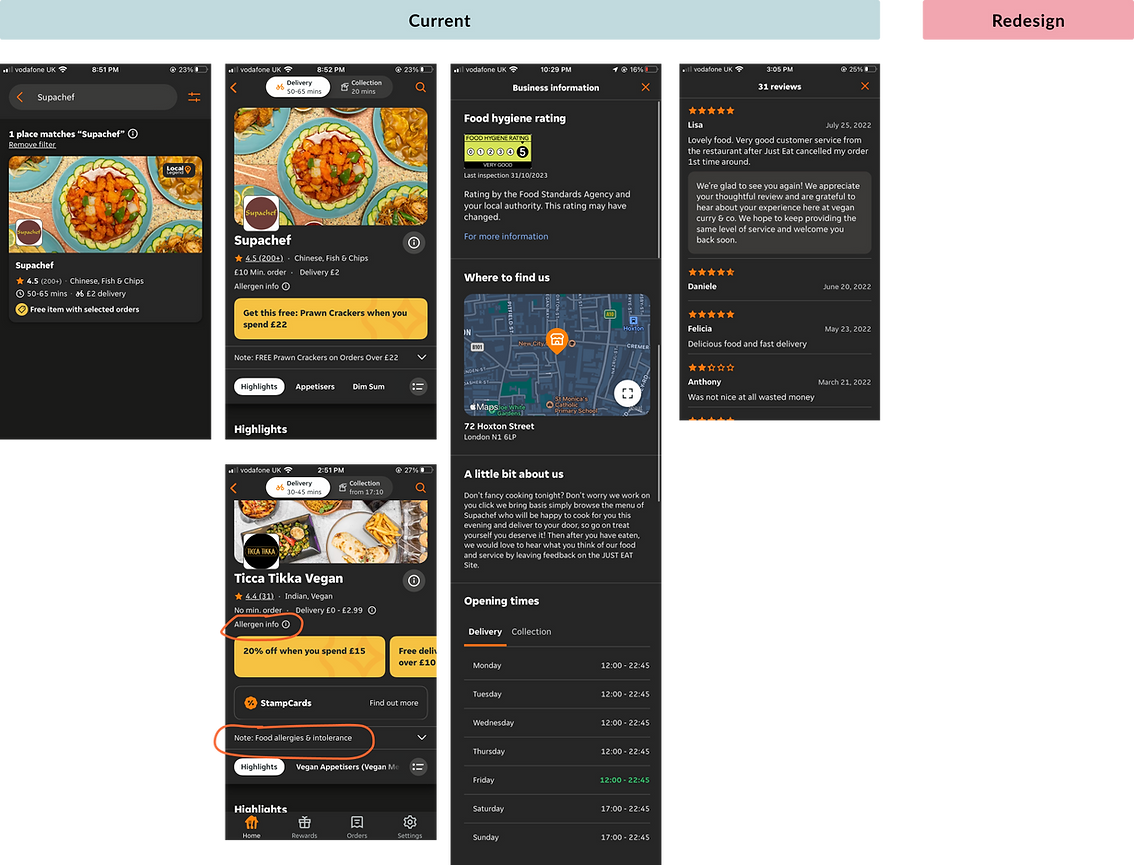Select Highlights tab on Supachef menu
1134x865 pixels.
259,387
